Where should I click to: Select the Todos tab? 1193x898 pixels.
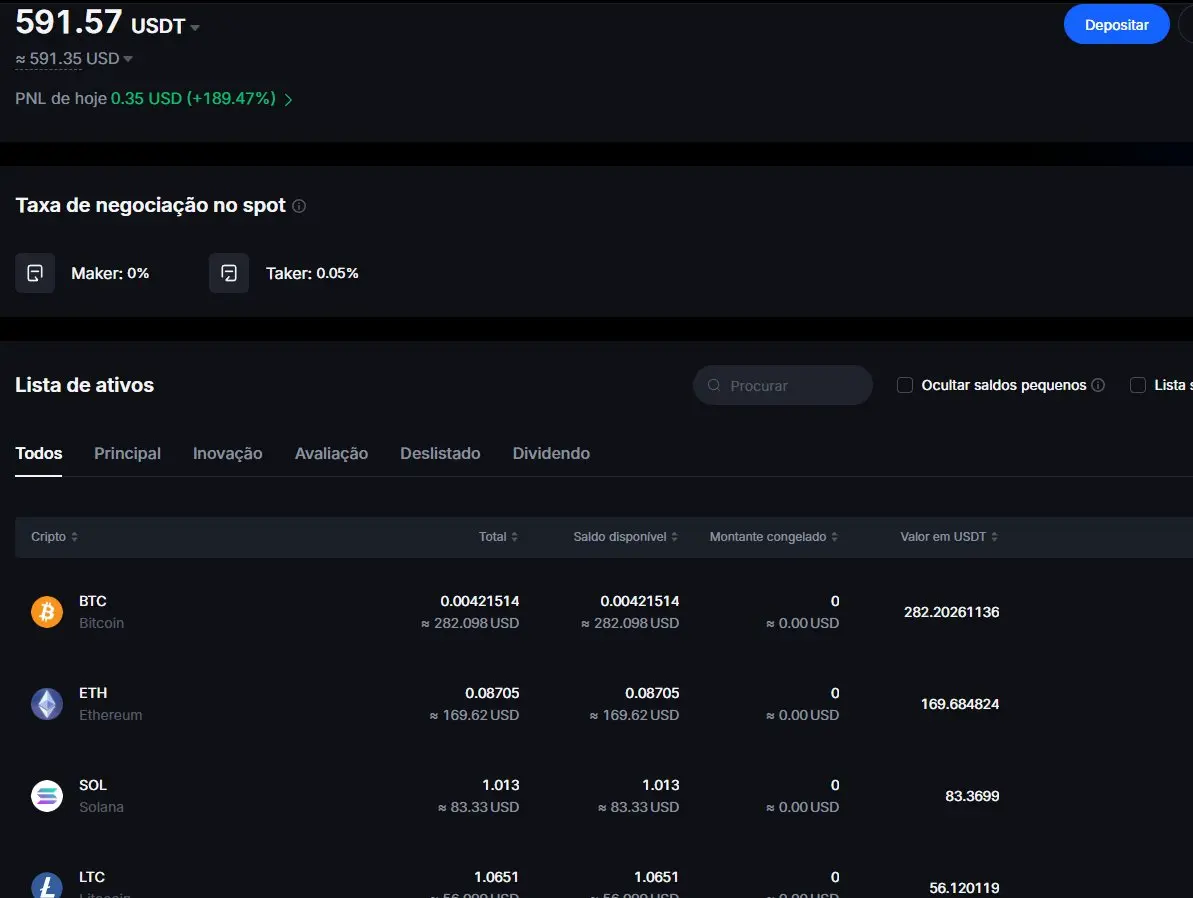pyautogui.click(x=39, y=454)
